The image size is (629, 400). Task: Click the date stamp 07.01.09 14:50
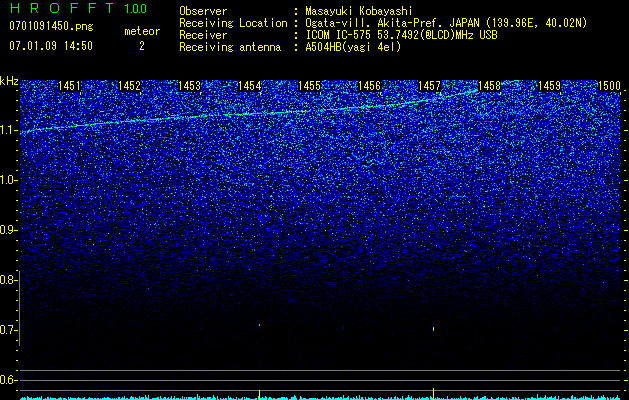51,46
